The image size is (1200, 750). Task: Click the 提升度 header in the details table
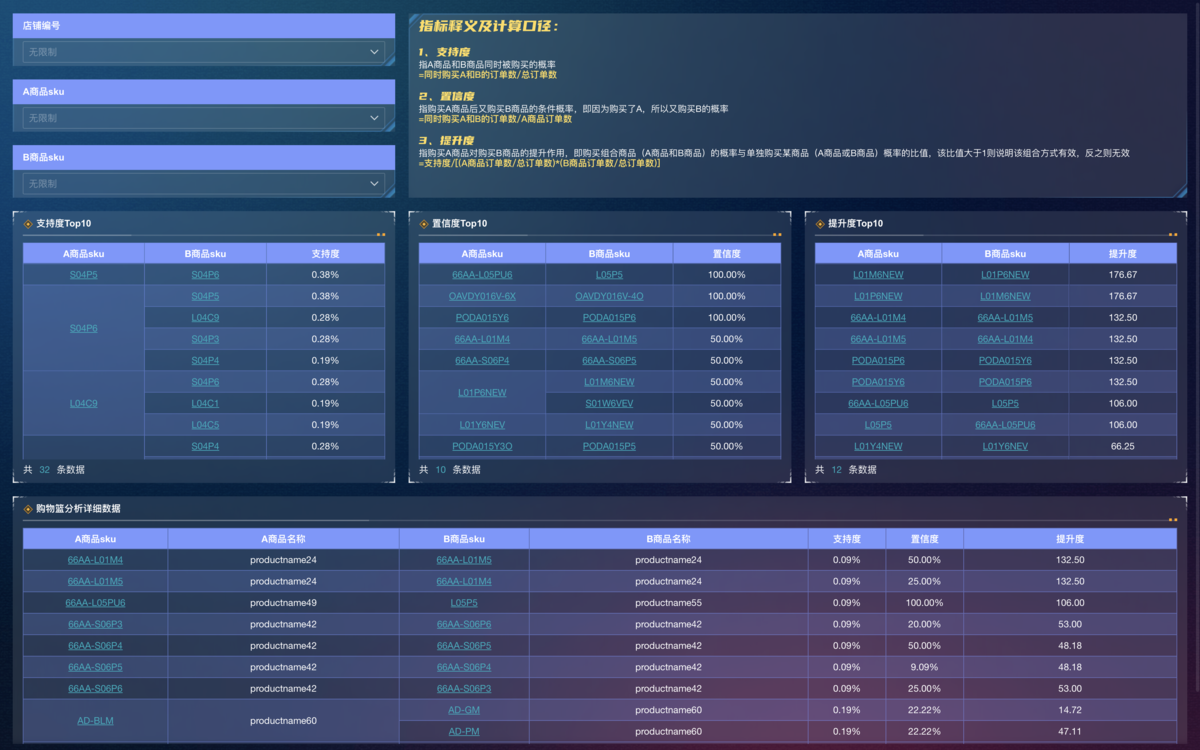[x=1070, y=539]
